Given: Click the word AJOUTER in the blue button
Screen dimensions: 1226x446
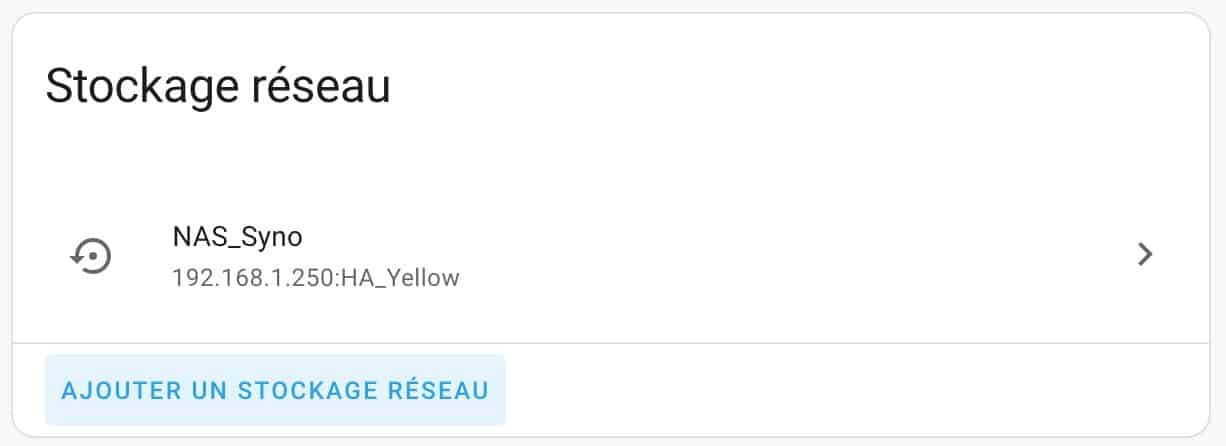Looking at the screenshot, I should [x=117, y=390].
